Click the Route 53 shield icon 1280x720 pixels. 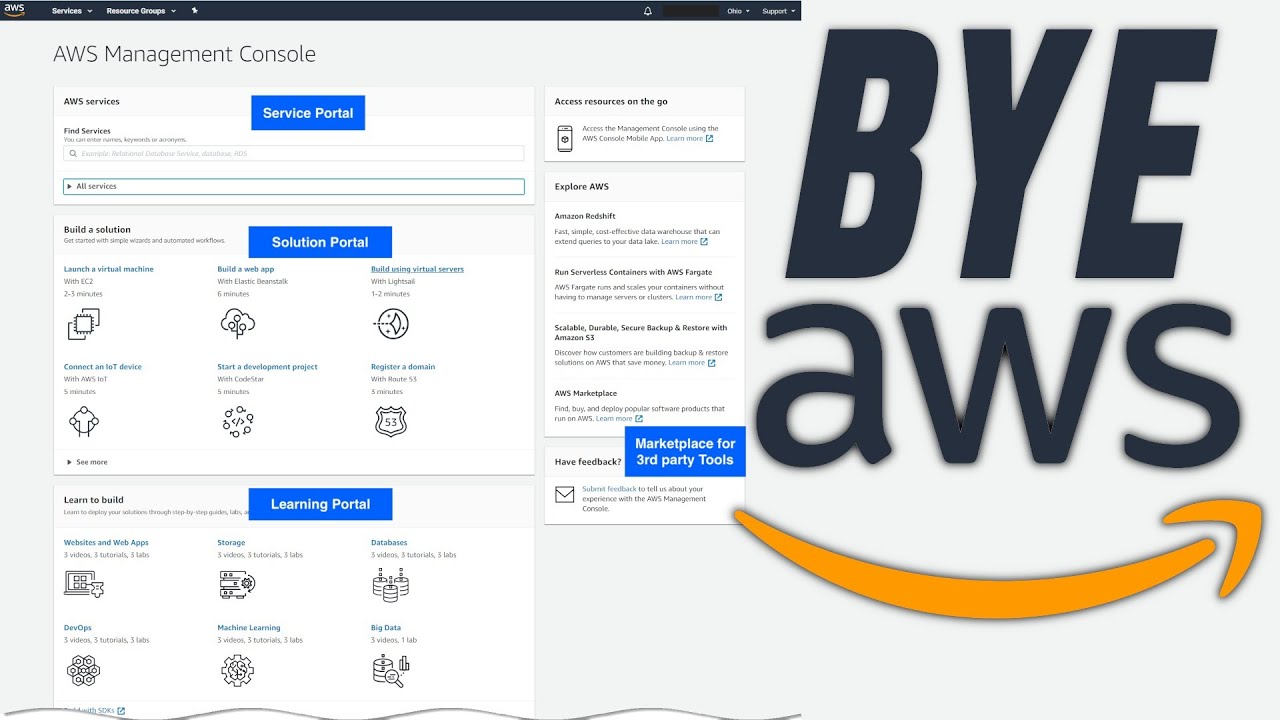390,422
